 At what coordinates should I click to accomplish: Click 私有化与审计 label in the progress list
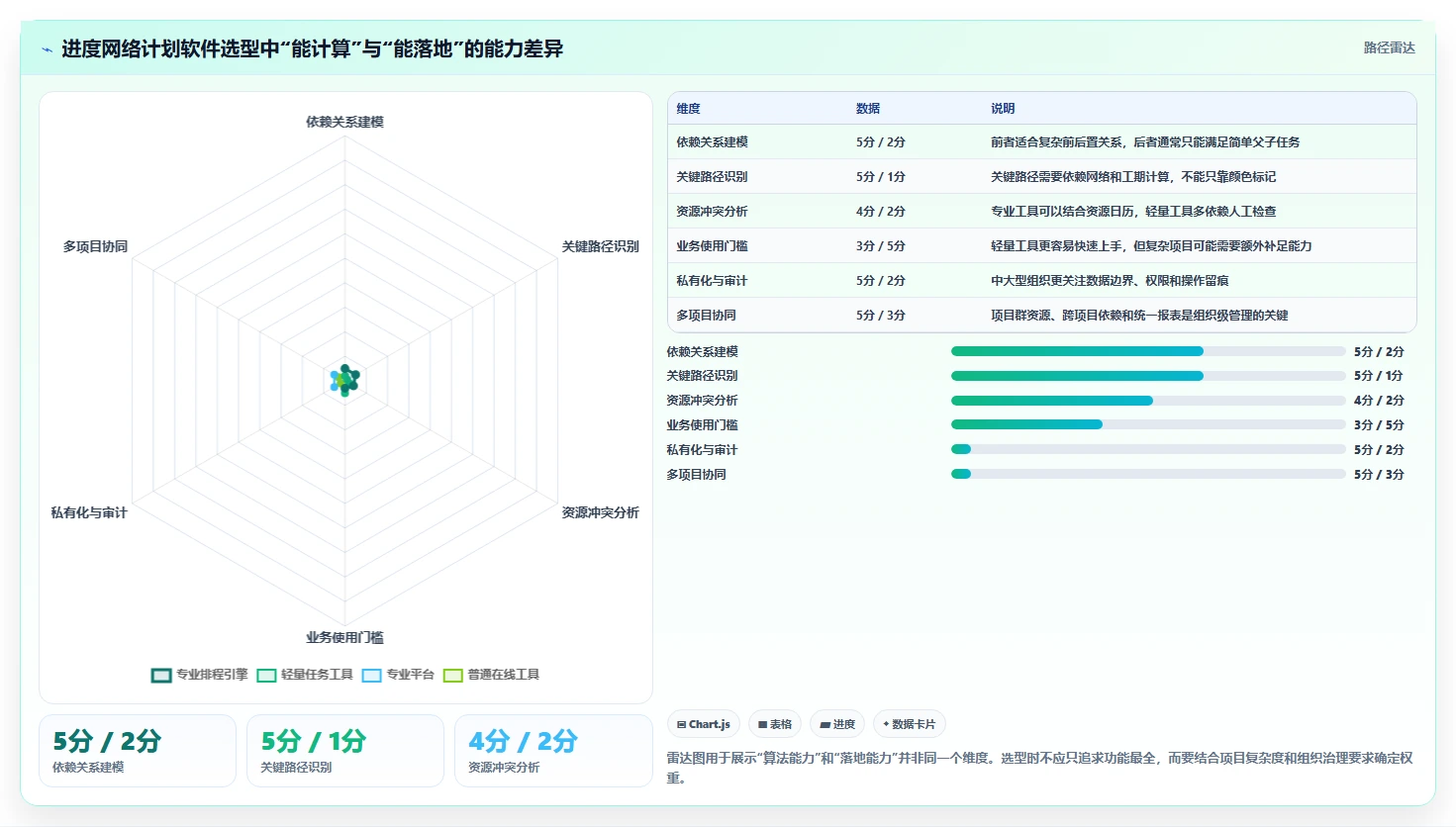click(702, 450)
